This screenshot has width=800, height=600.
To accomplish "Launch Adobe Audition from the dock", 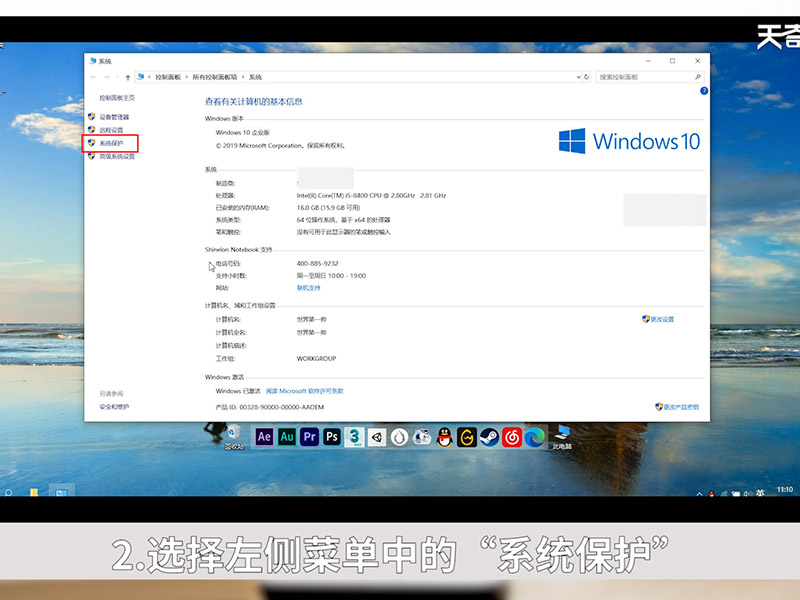I will pyautogui.click(x=287, y=437).
